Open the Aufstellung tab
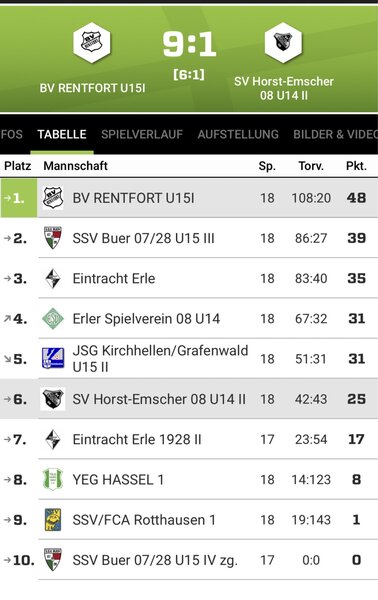378x600 pixels. pyautogui.click(x=238, y=134)
